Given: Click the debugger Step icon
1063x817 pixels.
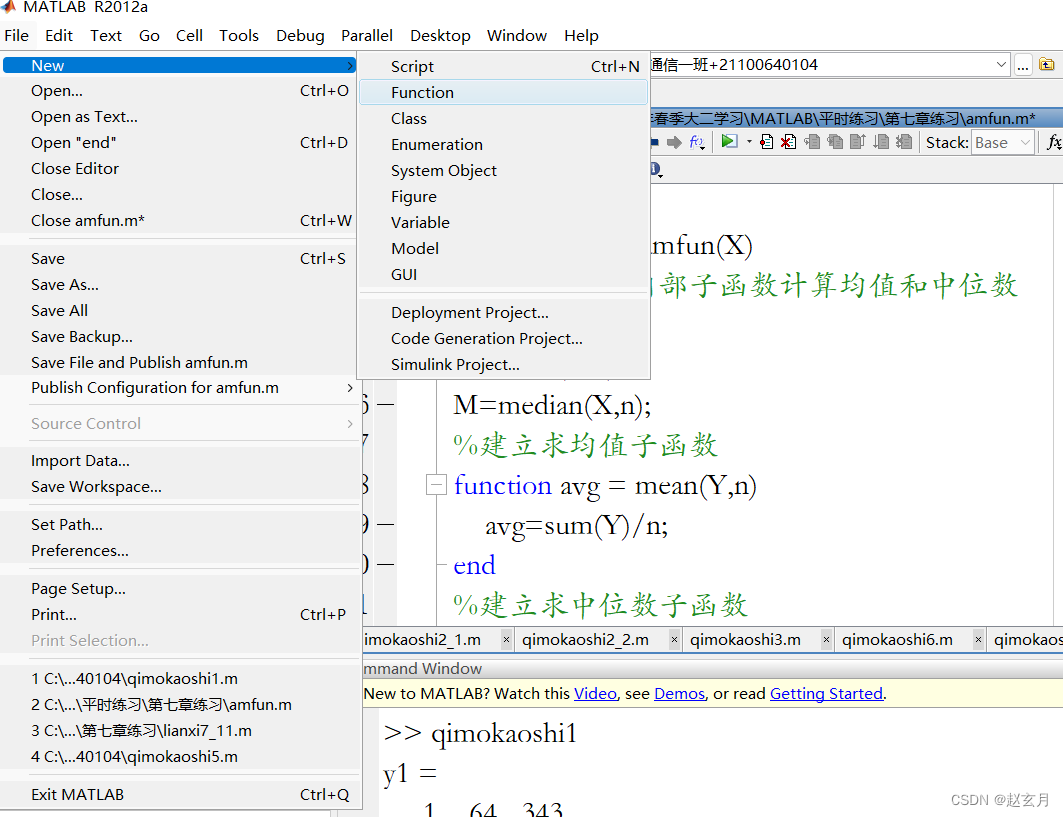Looking at the screenshot, I should 811,142.
